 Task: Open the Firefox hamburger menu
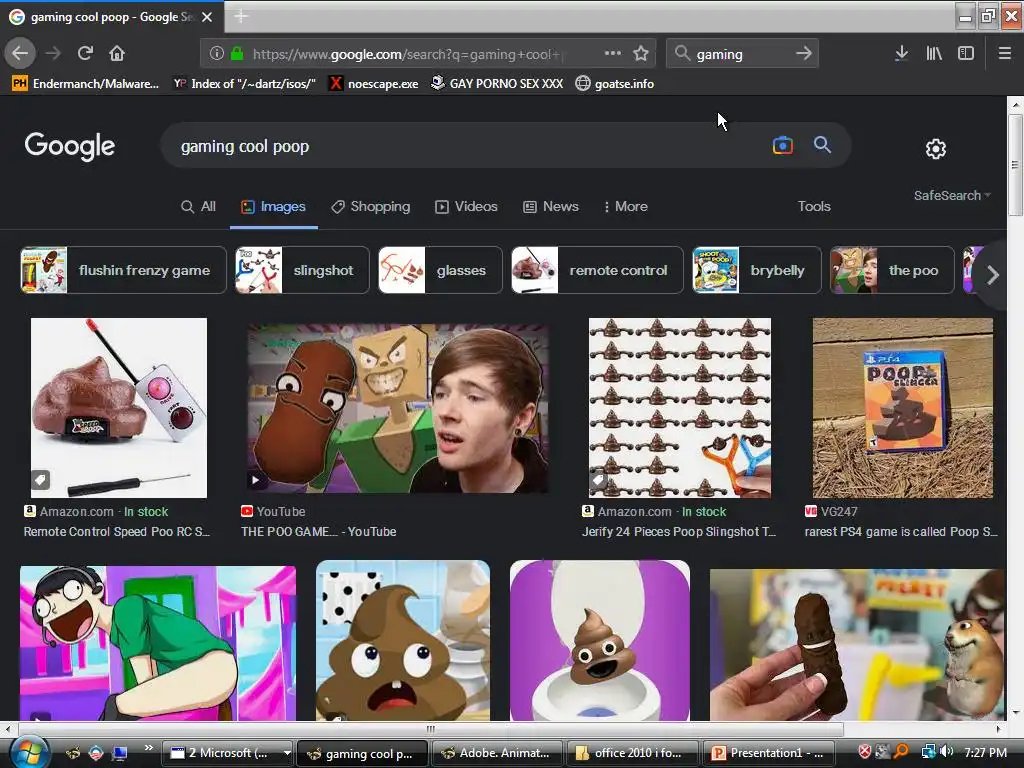(x=1004, y=54)
